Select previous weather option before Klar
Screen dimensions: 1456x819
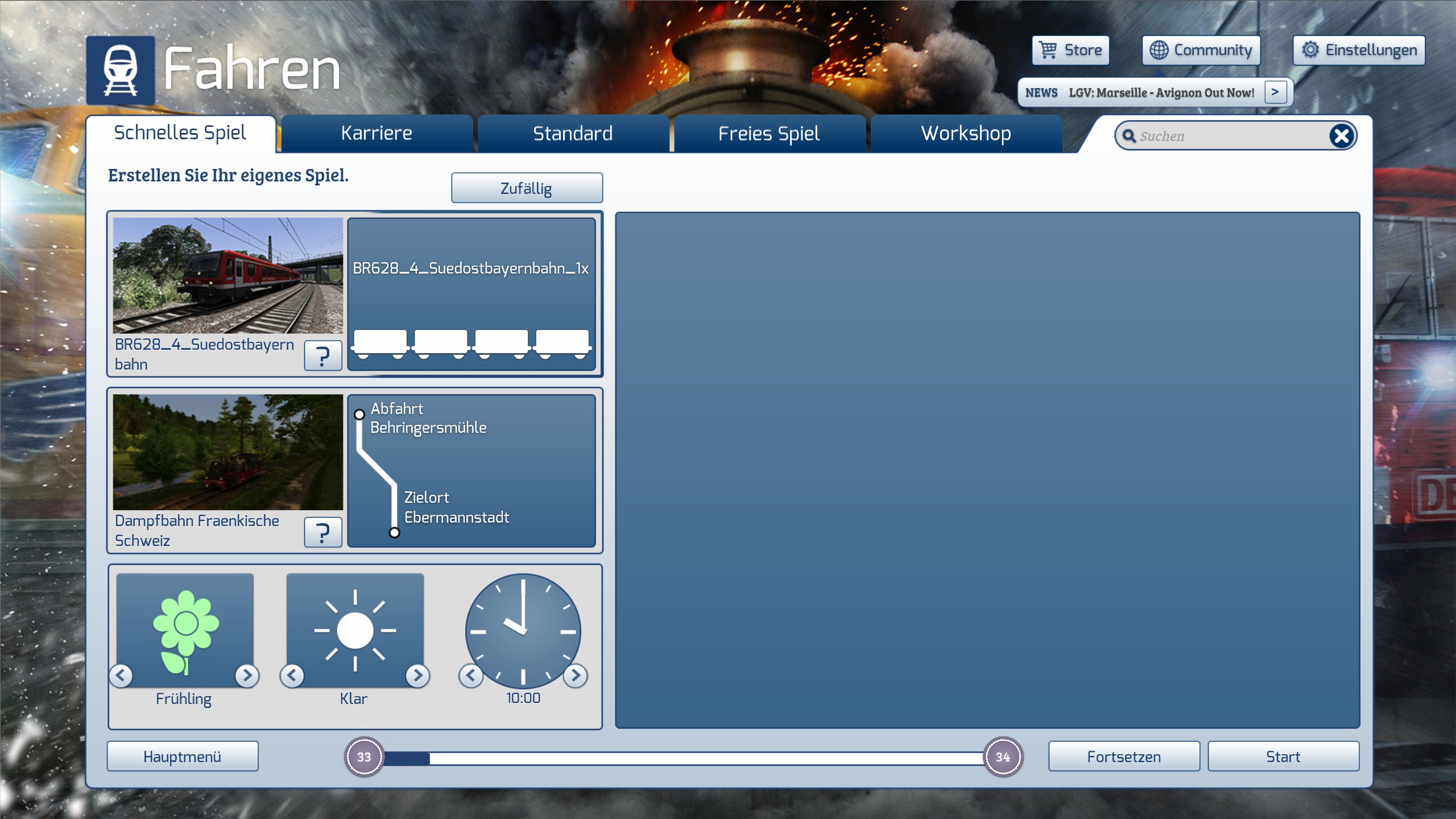pos(292,675)
